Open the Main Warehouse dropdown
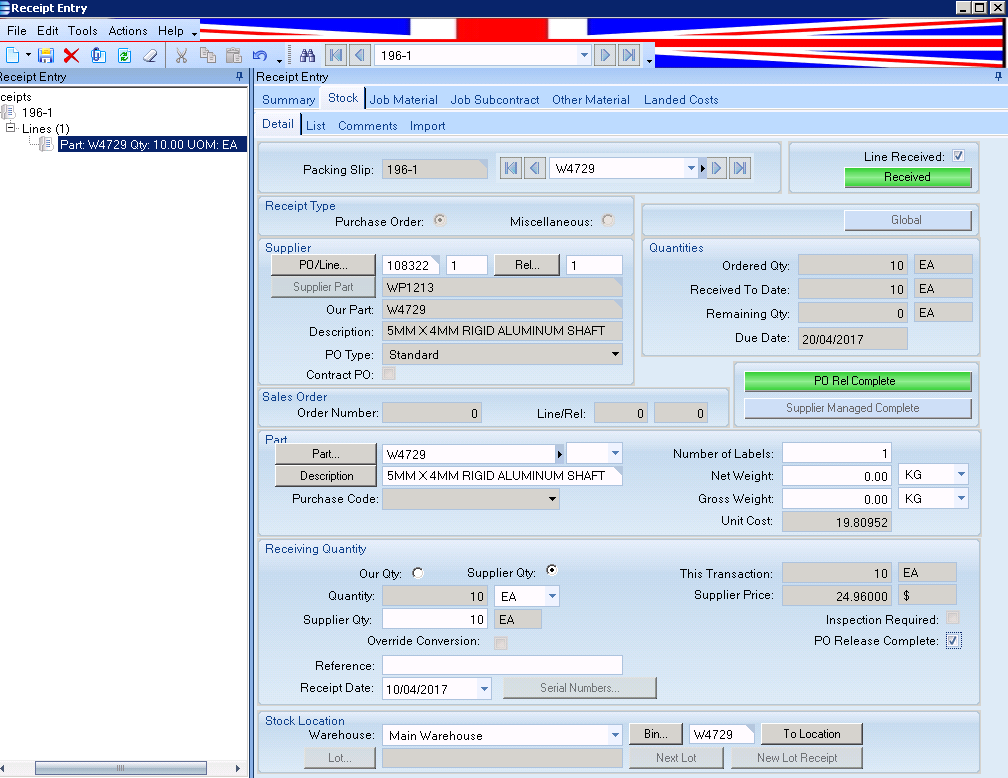The height and width of the screenshot is (778, 1008). pyautogui.click(x=615, y=735)
